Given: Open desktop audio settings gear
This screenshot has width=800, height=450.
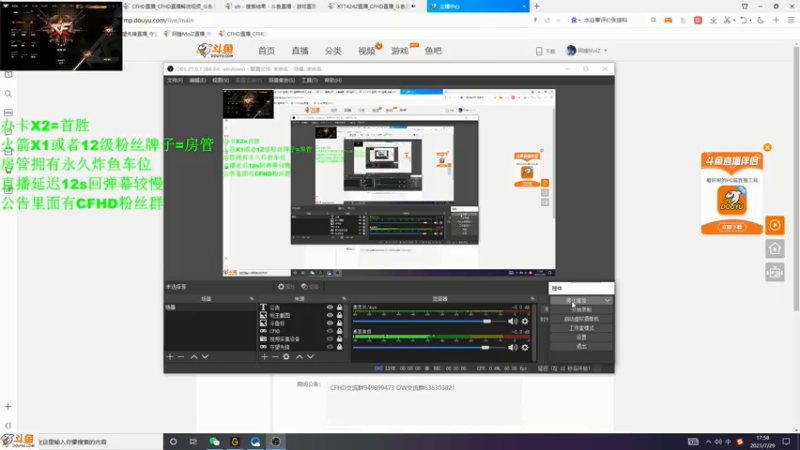Looking at the screenshot, I should [x=525, y=347].
